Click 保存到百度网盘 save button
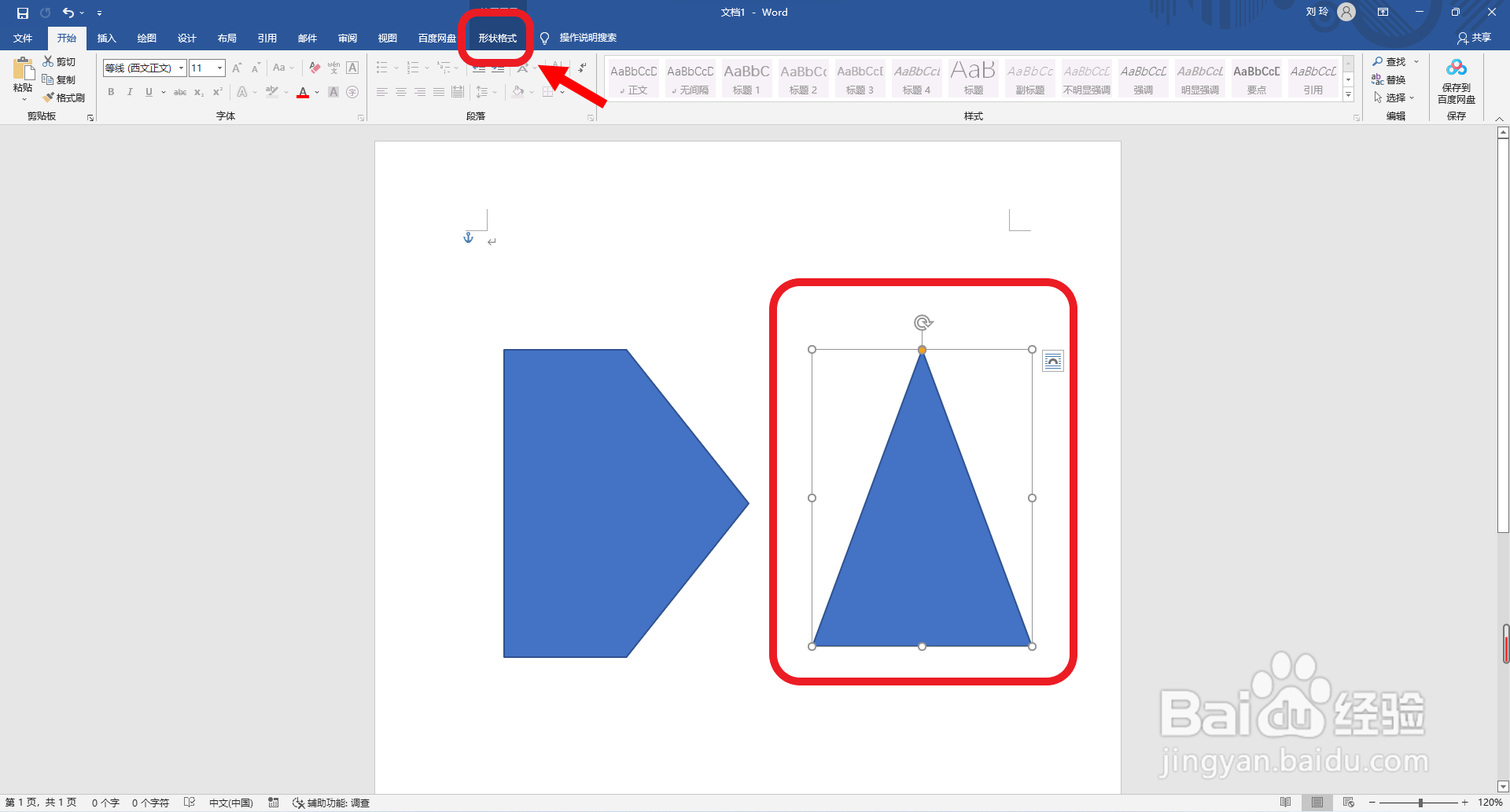Image resolution: width=1510 pixels, height=812 pixels. 1457,82
